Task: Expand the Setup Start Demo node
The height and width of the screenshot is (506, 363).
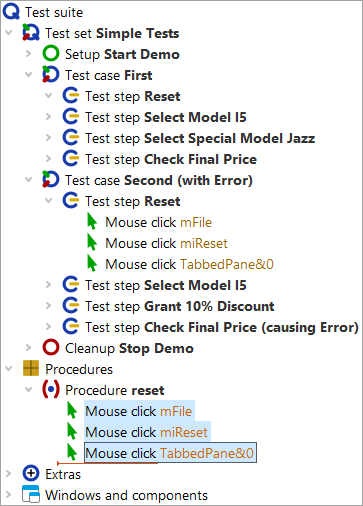Action: pos(29,54)
